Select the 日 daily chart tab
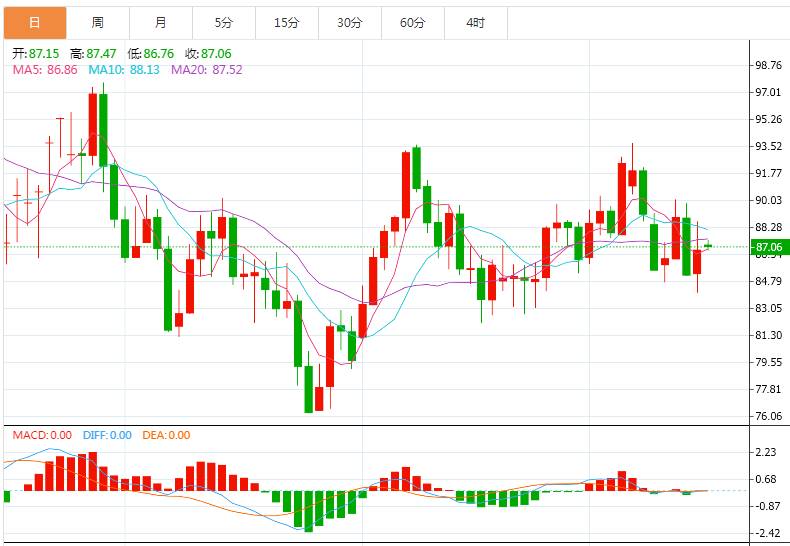 pyautogui.click(x=35, y=23)
